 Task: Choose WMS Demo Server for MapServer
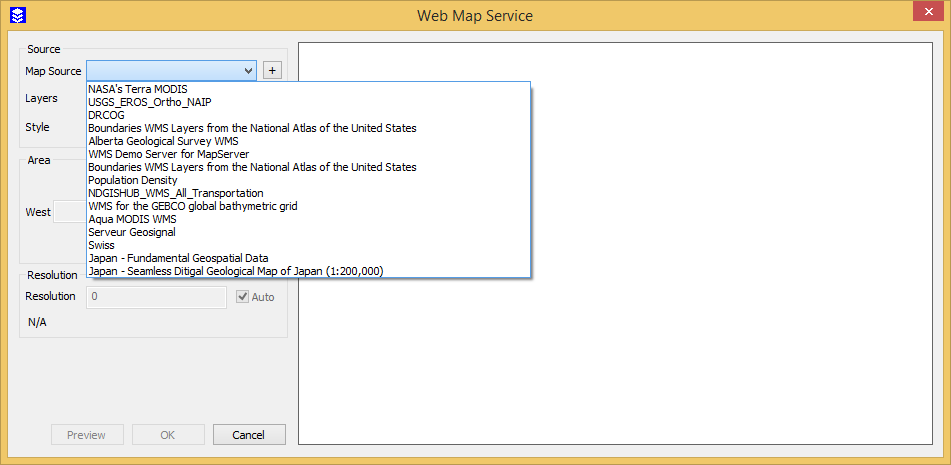coord(309,154)
